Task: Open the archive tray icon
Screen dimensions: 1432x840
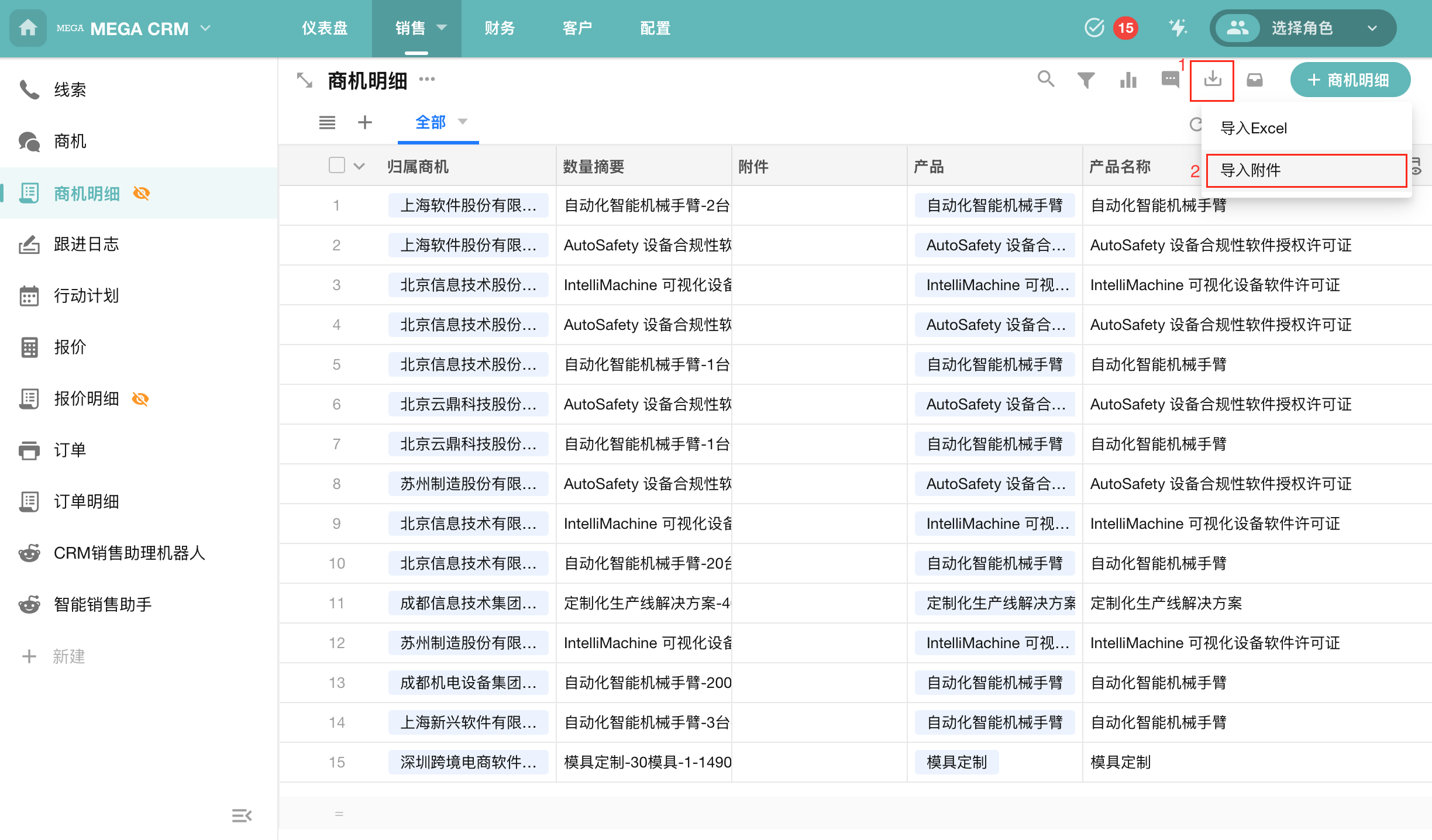Action: [1254, 80]
